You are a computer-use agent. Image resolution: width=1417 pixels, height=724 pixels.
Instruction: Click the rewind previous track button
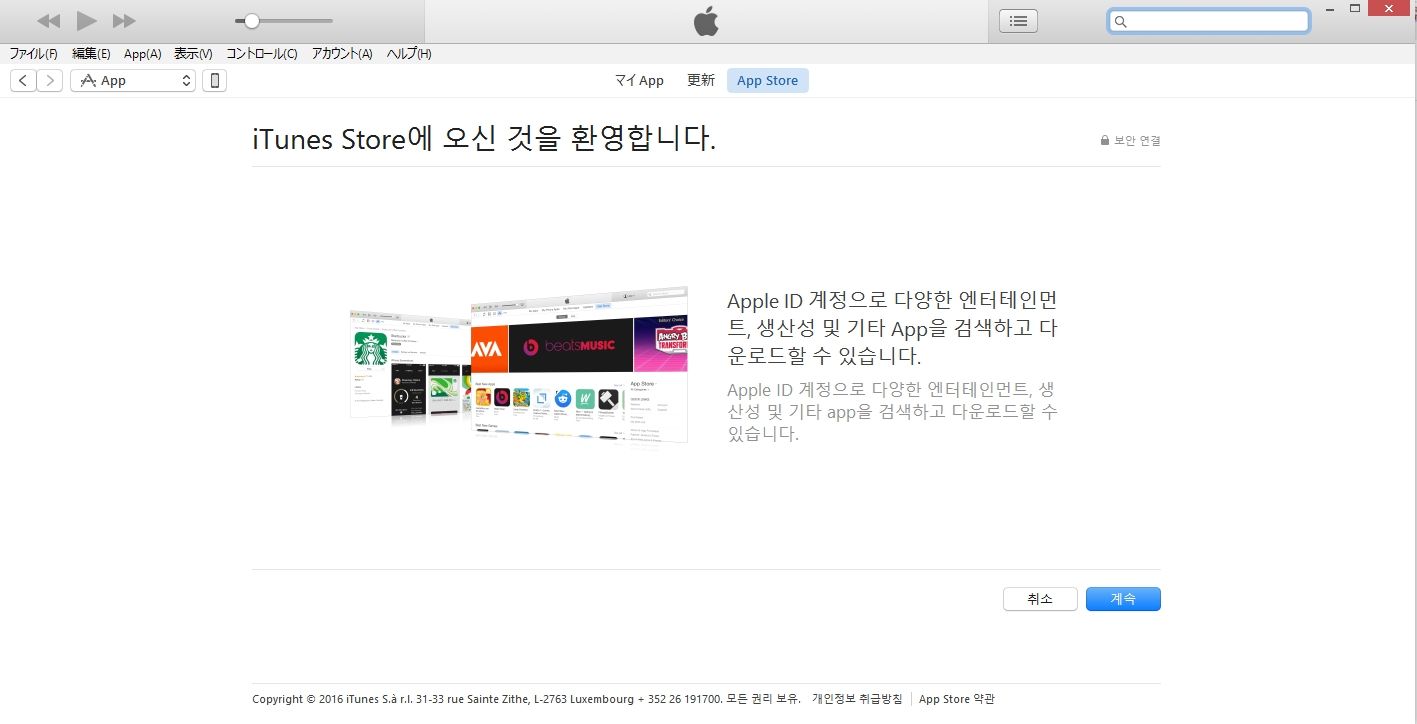pos(48,21)
